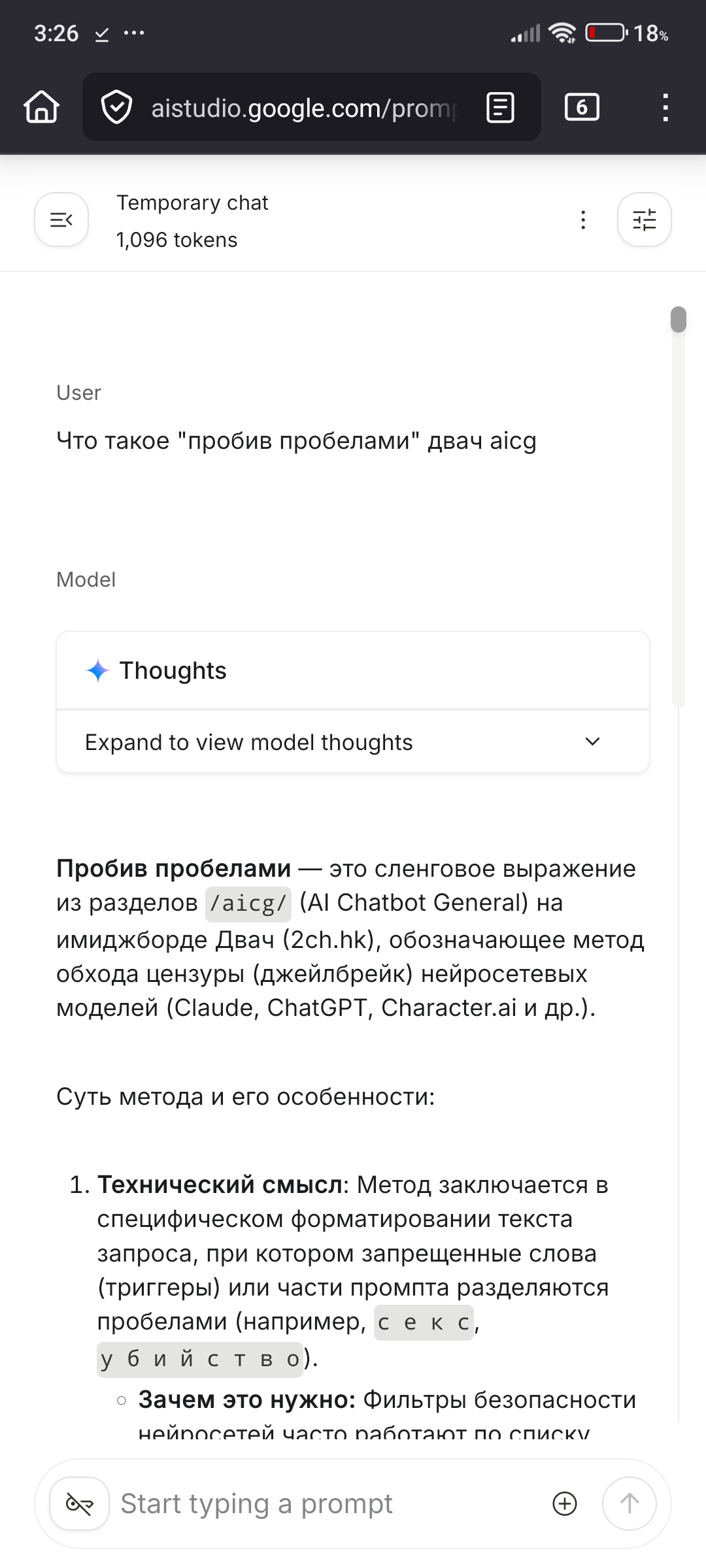706x1568 pixels.
Task: Open the AI Studio side navigation
Action: (61, 220)
